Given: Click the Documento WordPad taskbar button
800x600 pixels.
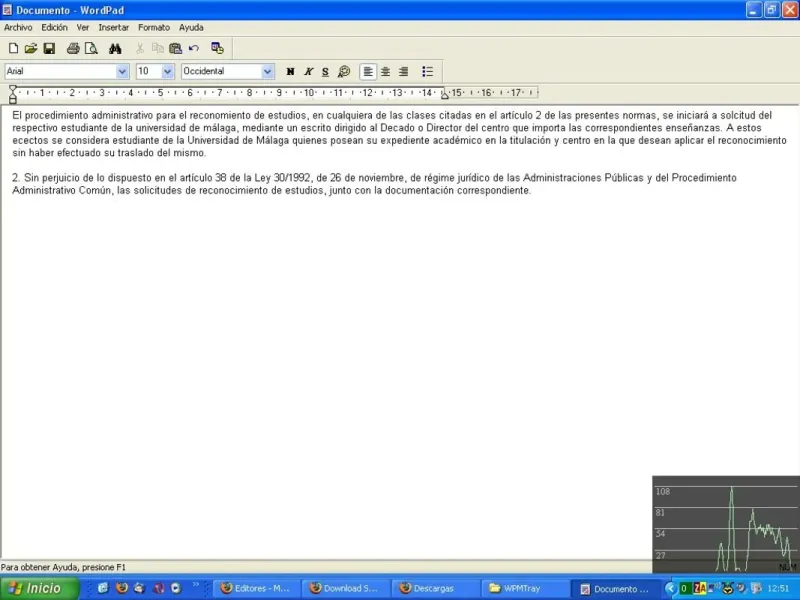Looking at the screenshot, I should [615, 589].
